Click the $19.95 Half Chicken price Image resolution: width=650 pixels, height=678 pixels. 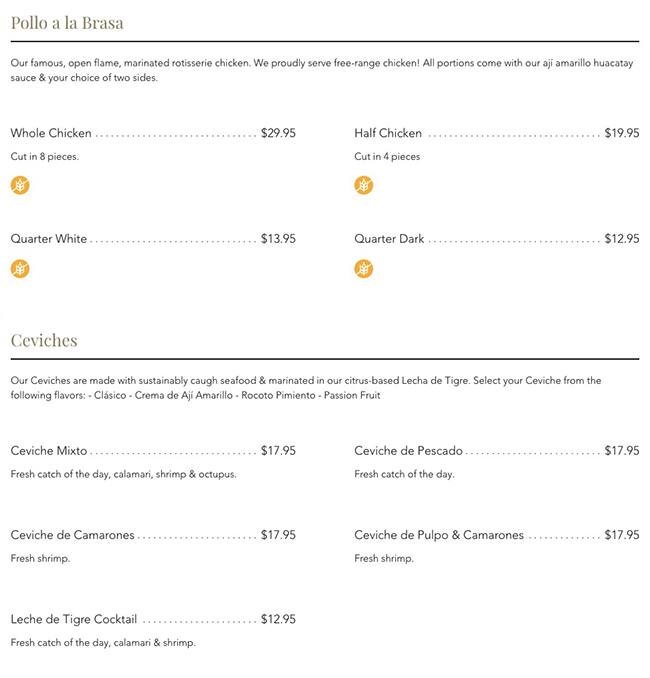(x=622, y=133)
